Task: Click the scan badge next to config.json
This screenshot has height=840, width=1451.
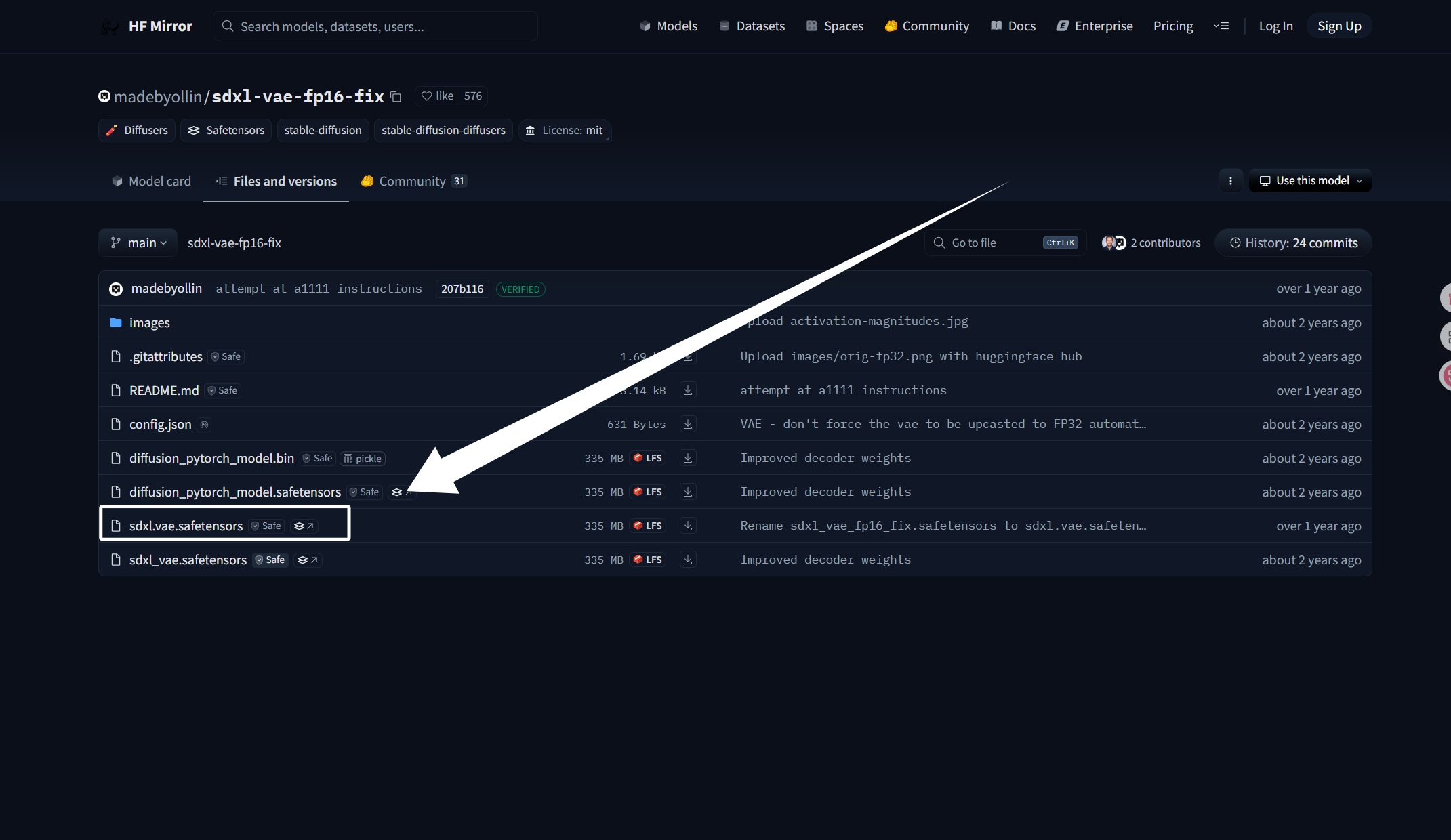Action: [204, 425]
